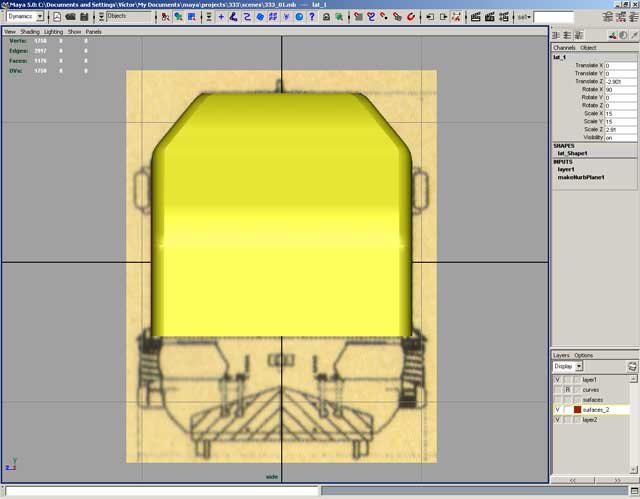The width and height of the screenshot is (640, 499).
Task: Select the makeNurbPlane1 input node
Action: pyautogui.click(x=584, y=177)
